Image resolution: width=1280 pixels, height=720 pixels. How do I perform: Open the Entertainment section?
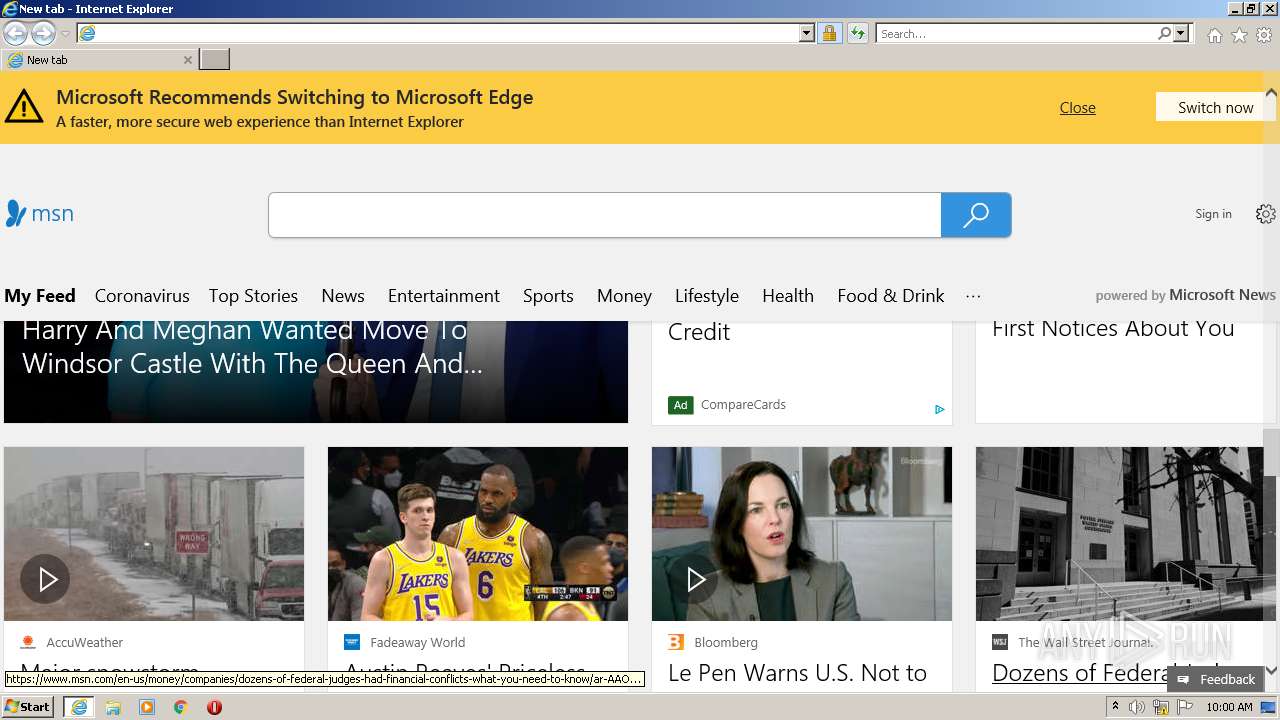tap(444, 296)
